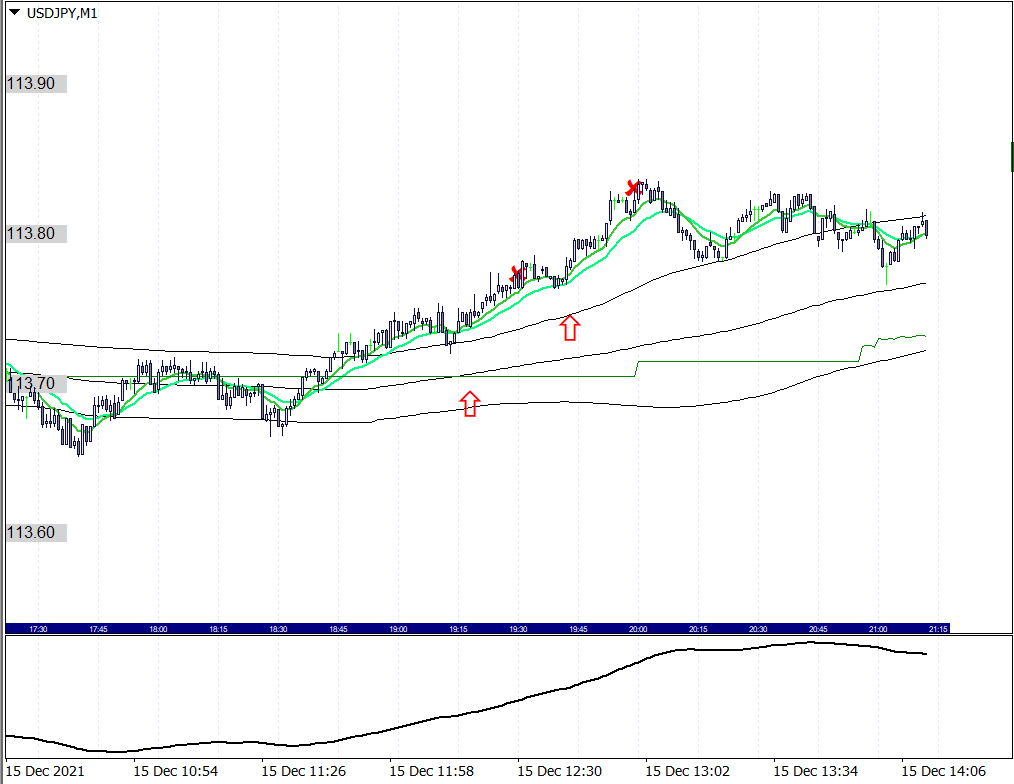1014x784 pixels.
Task: Select the 17:30 mark on blue time bar
Action: [x=38, y=629]
